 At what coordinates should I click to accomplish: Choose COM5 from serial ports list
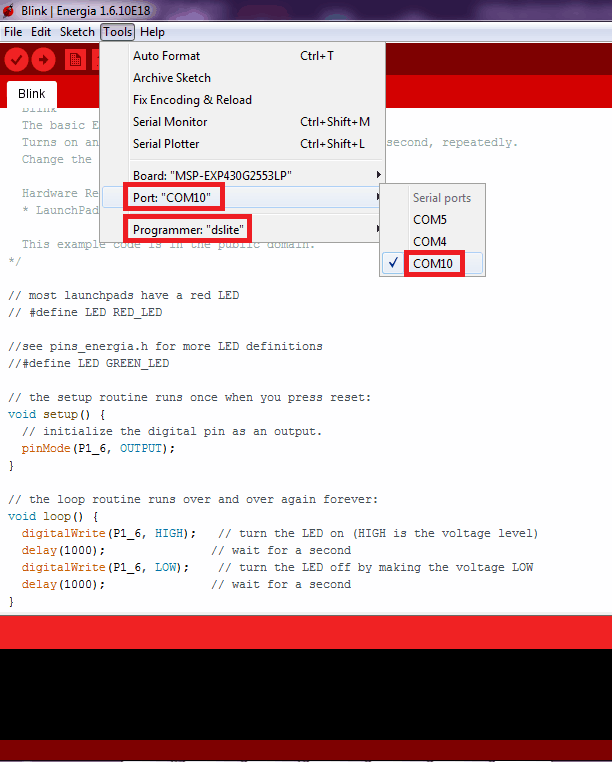[x=430, y=220]
